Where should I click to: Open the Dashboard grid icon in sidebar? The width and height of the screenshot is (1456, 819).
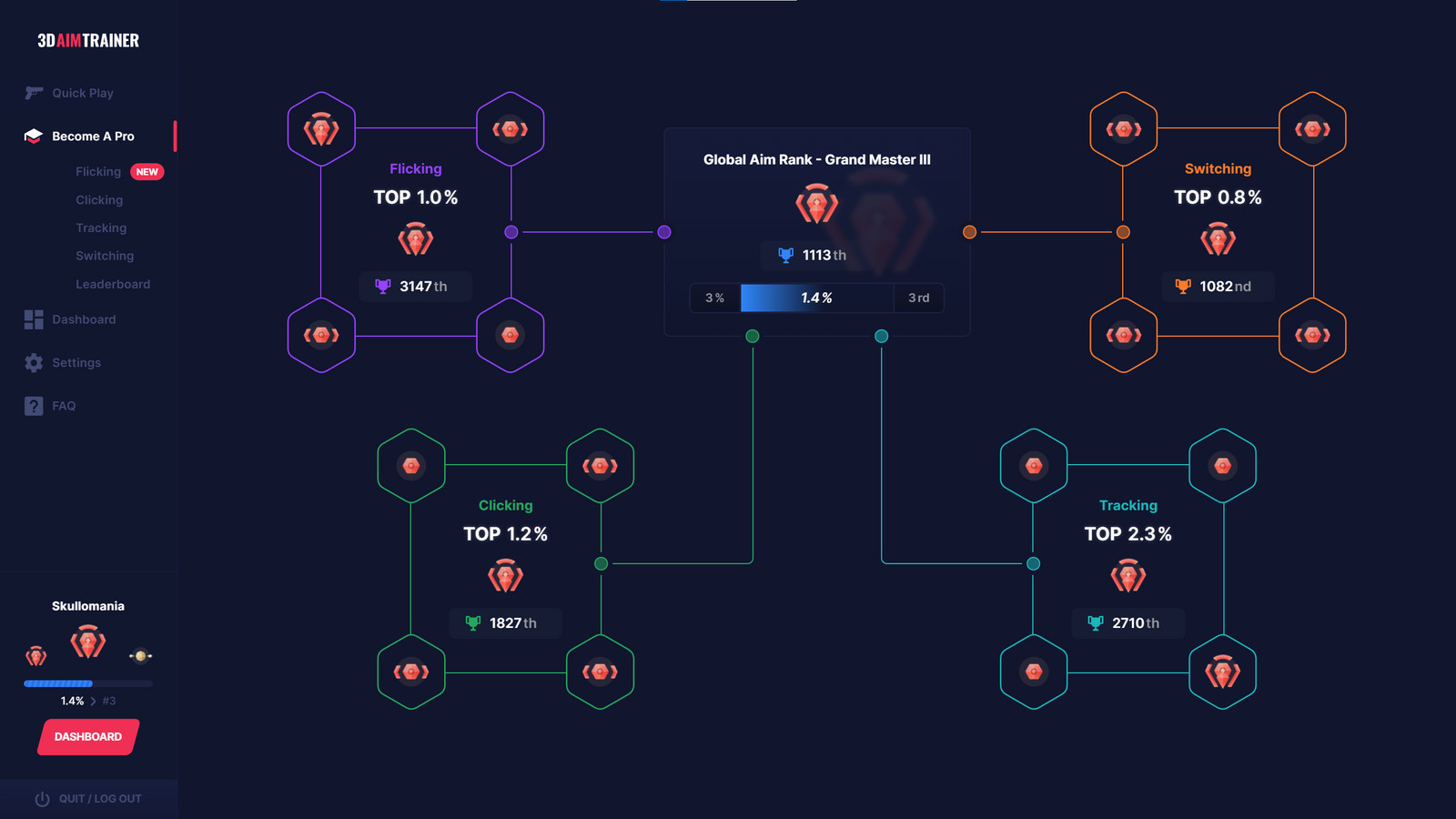pos(34,319)
